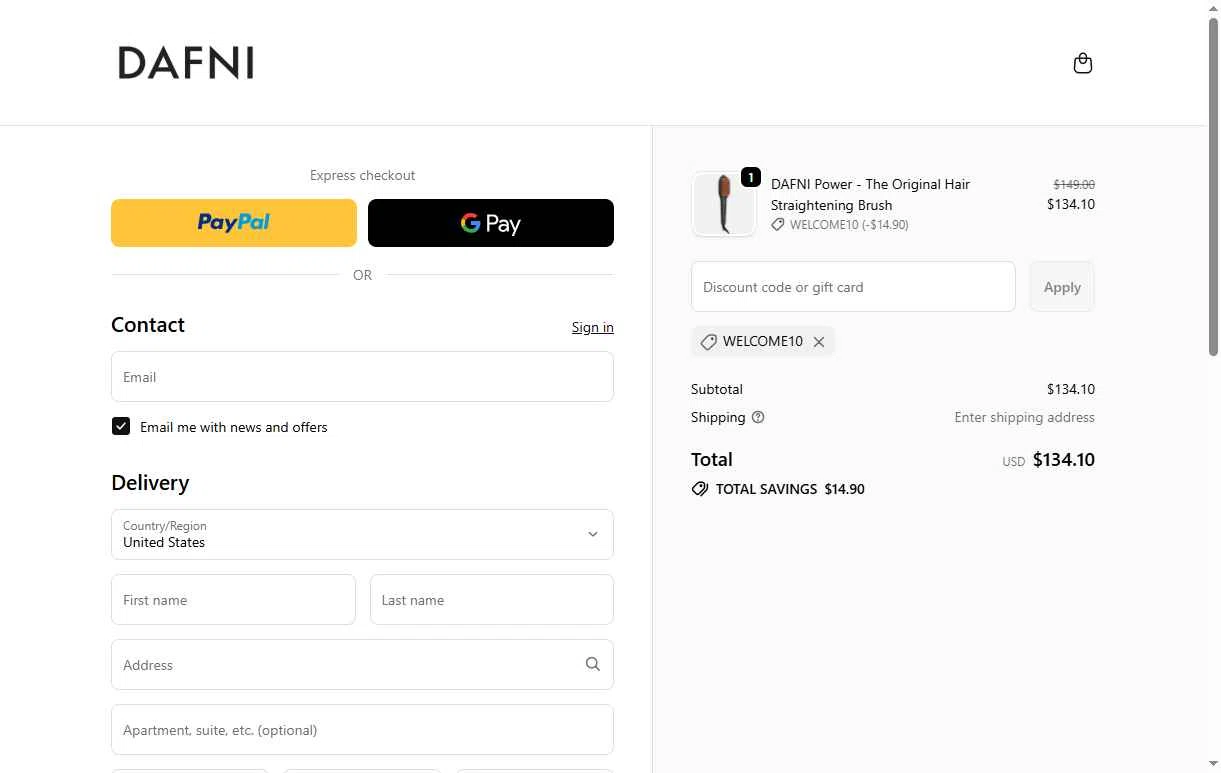The image size is (1221, 773).
Task: Click the Subtotal label
Action: point(717,389)
